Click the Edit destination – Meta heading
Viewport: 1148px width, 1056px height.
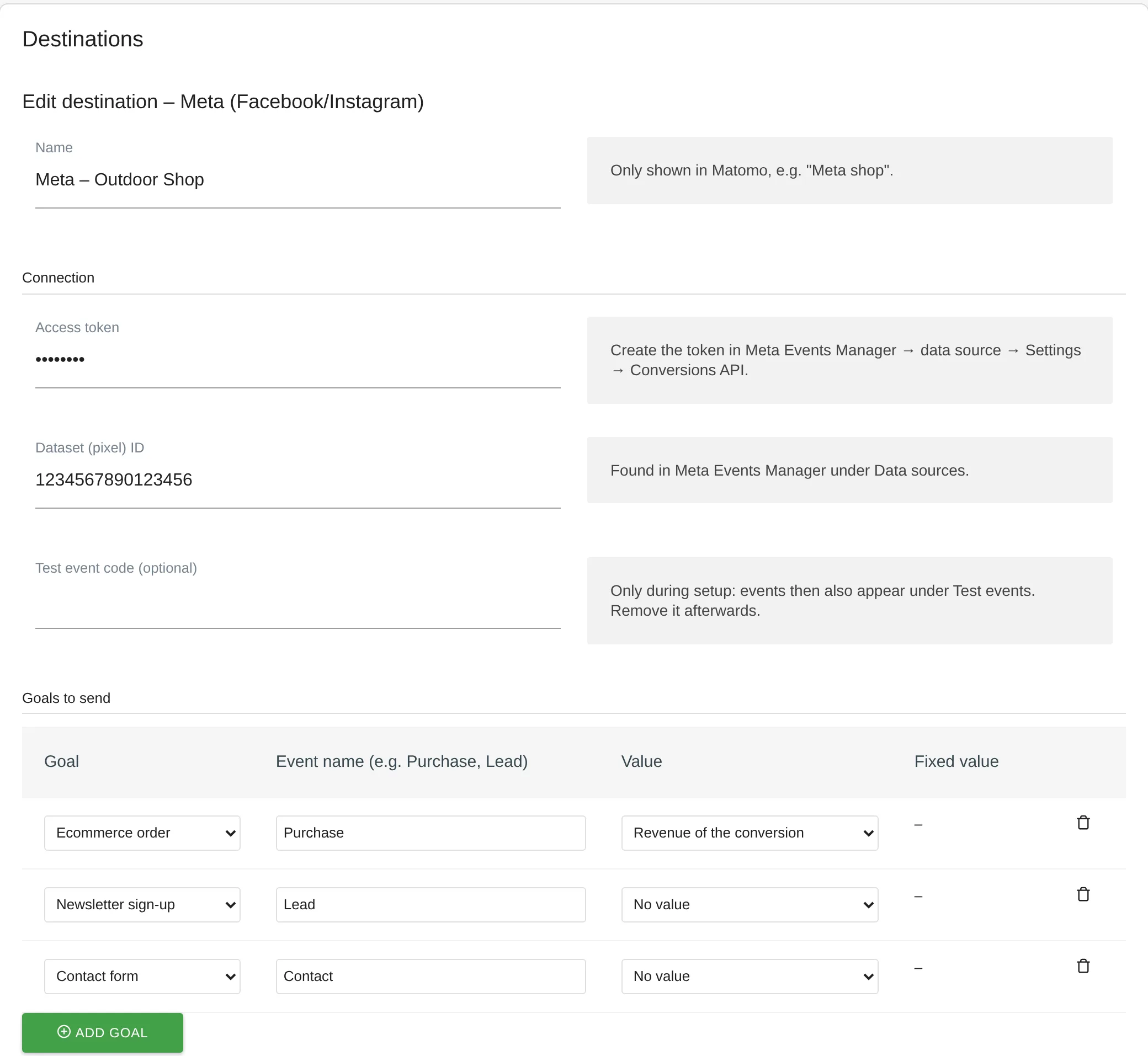click(223, 102)
